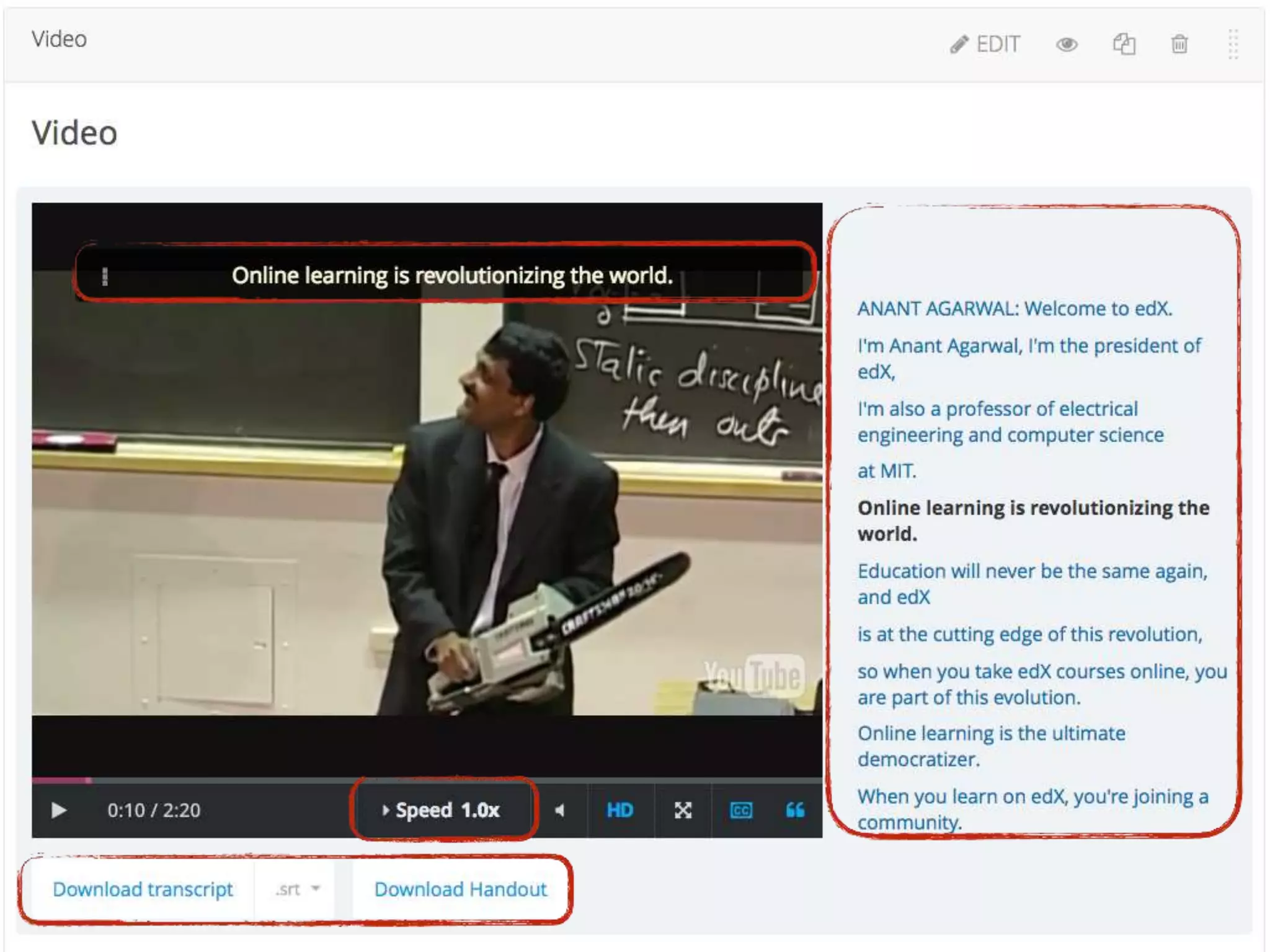Toggle closed captions CC button

tap(741, 810)
